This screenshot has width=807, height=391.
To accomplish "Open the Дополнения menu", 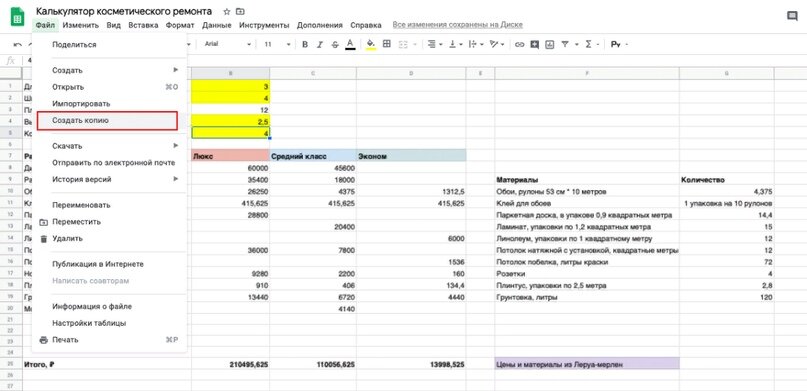I will [x=320, y=25].
